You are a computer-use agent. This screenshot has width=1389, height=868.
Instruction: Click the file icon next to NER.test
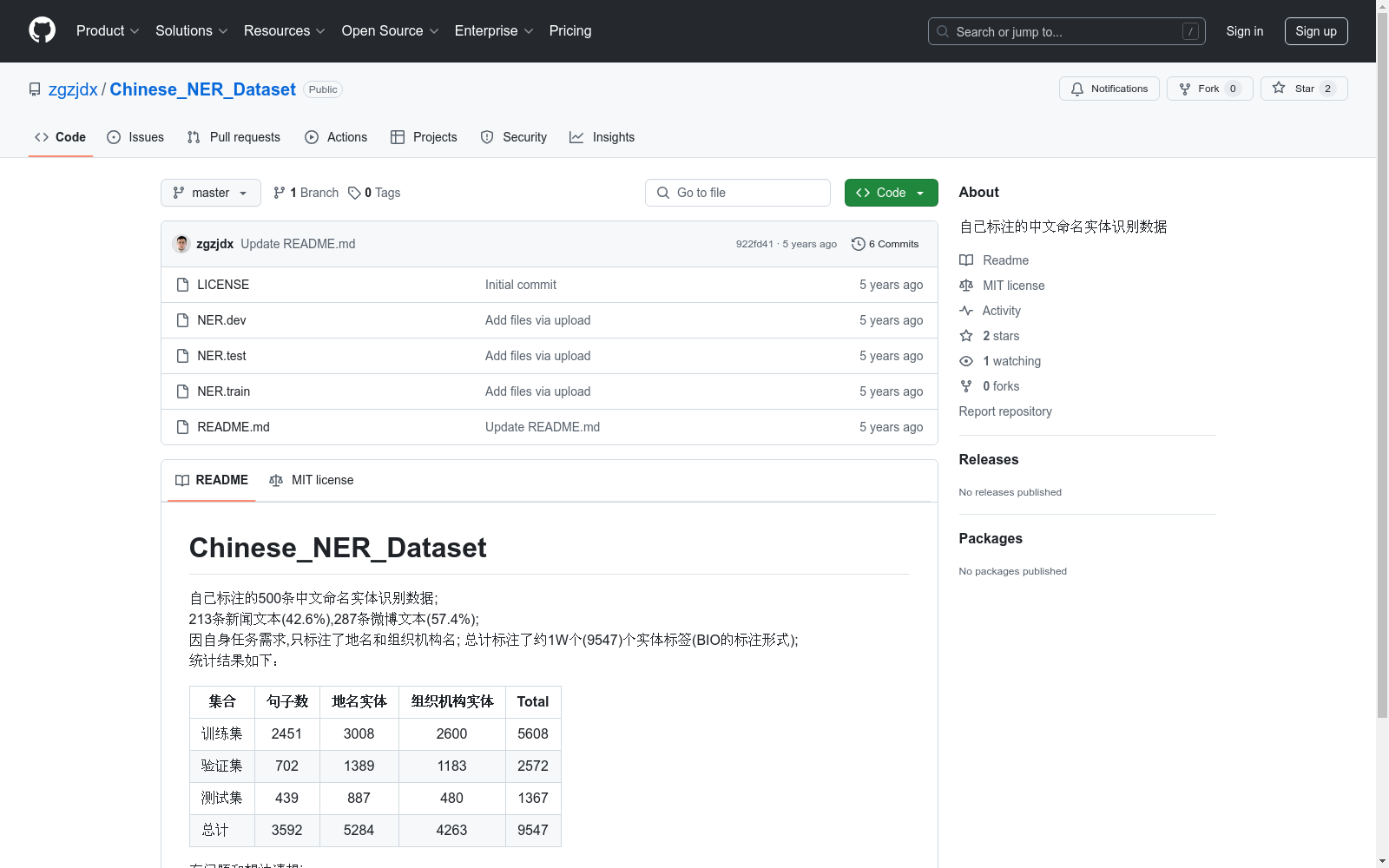pyautogui.click(x=182, y=356)
